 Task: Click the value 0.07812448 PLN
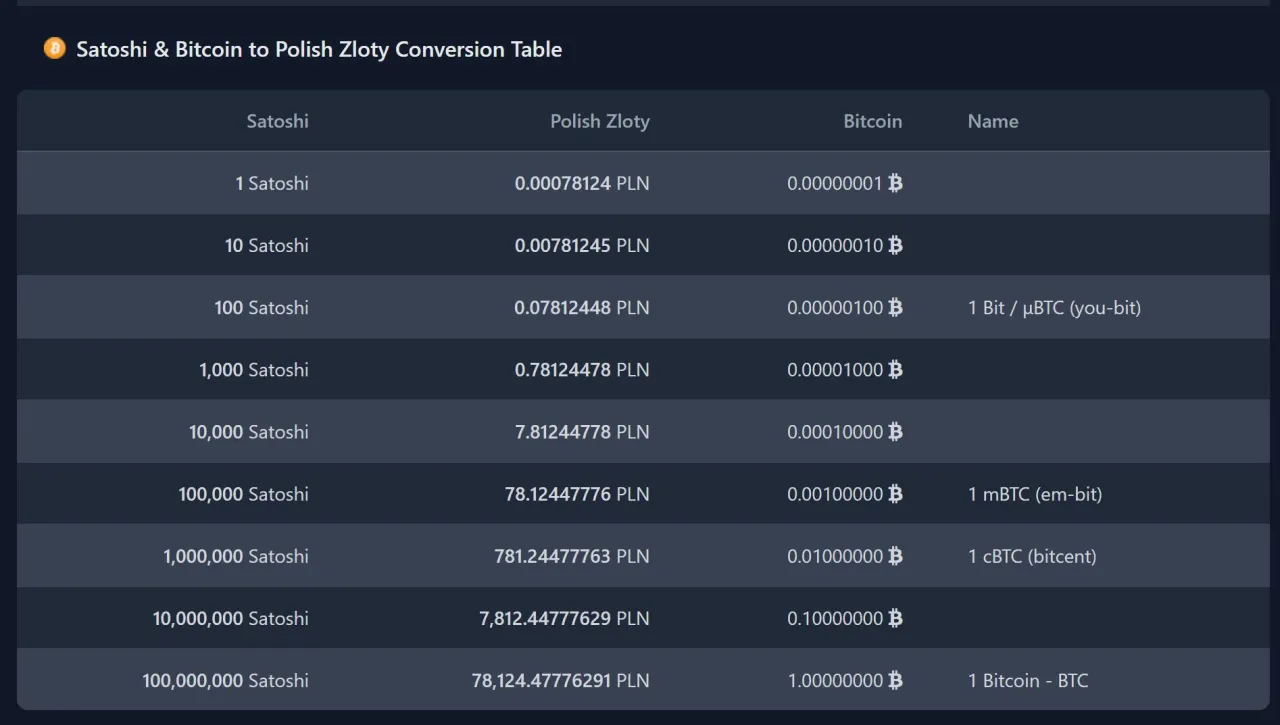pyautogui.click(x=582, y=307)
